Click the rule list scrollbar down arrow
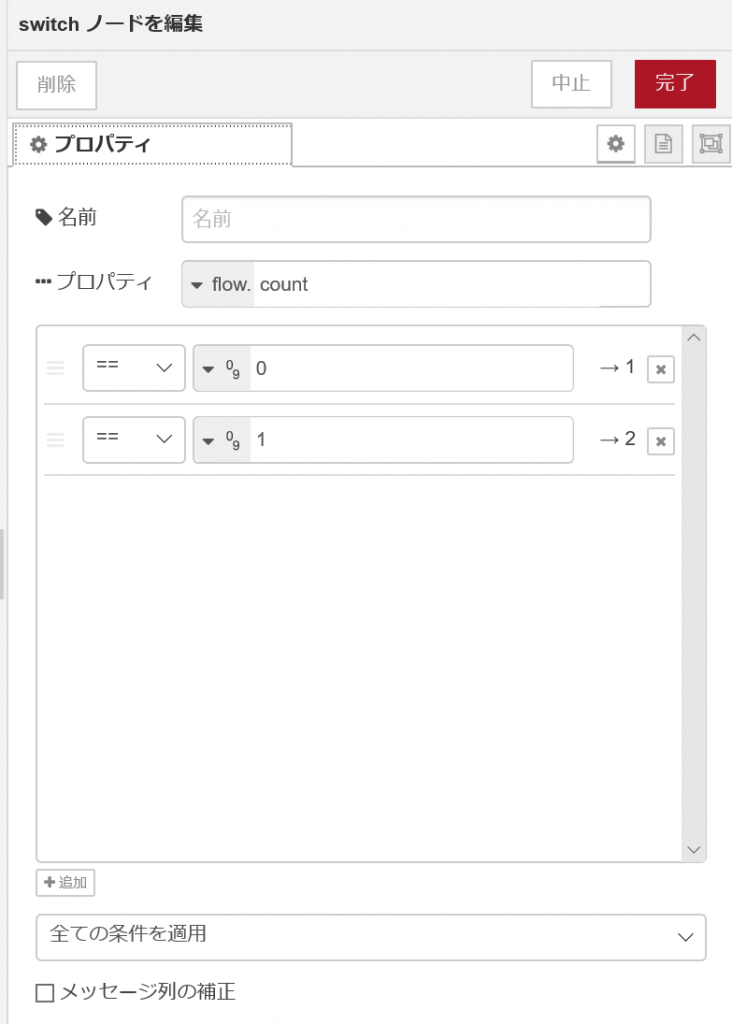Image resolution: width=732 pixels, height=1024 pixels. point(694,849)
